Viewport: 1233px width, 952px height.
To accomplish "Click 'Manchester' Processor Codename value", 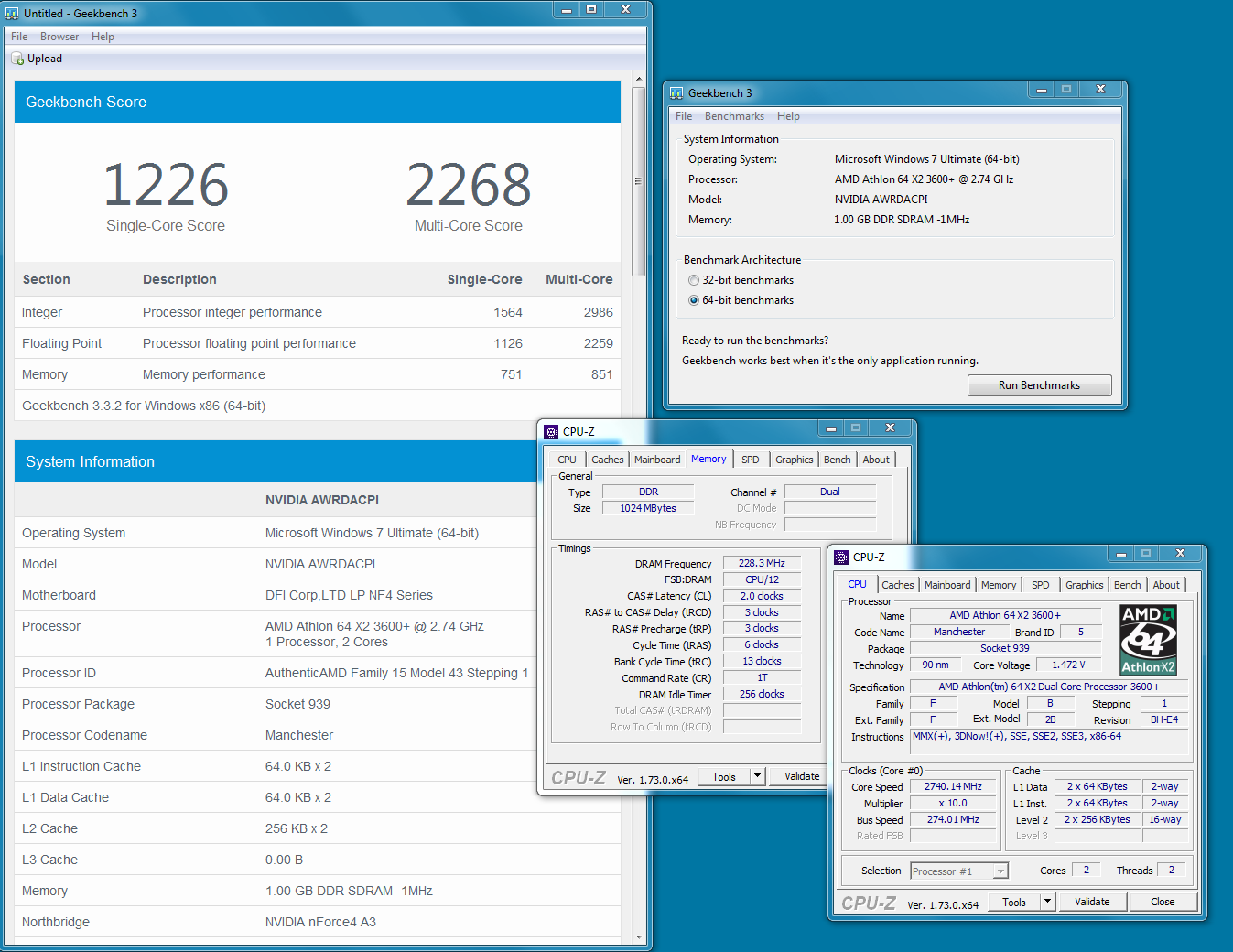I will pos(299,735).
